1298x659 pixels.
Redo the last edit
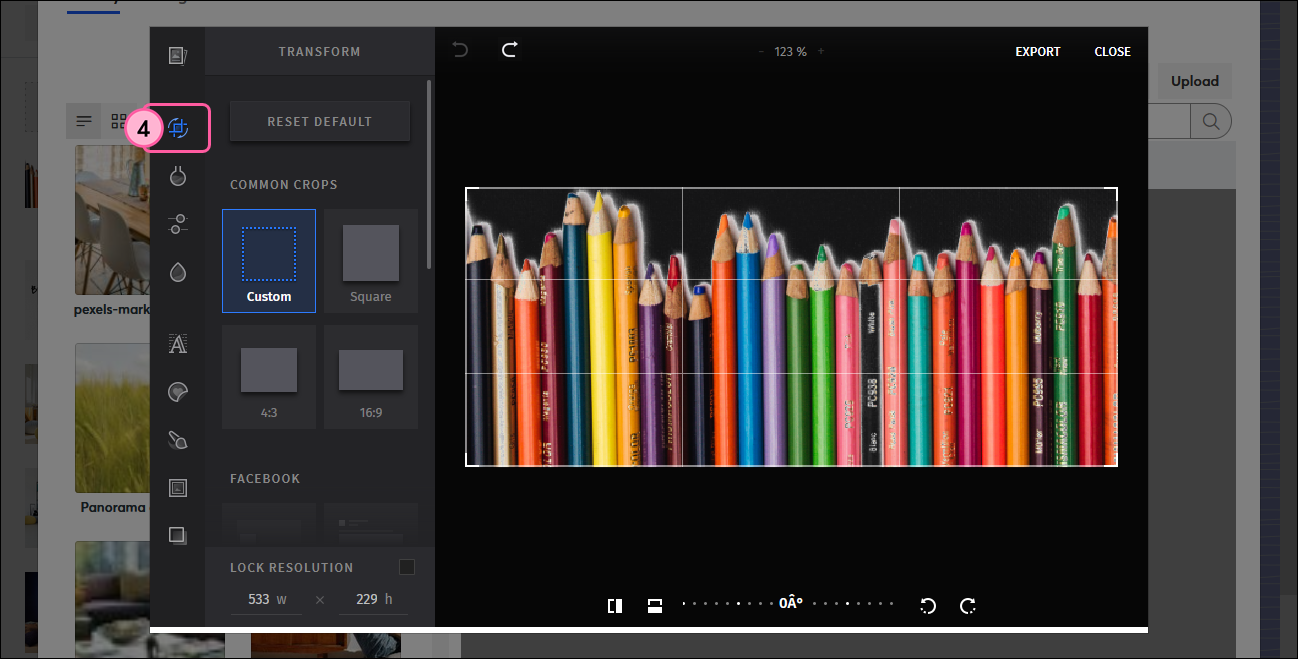pos(510,50)
